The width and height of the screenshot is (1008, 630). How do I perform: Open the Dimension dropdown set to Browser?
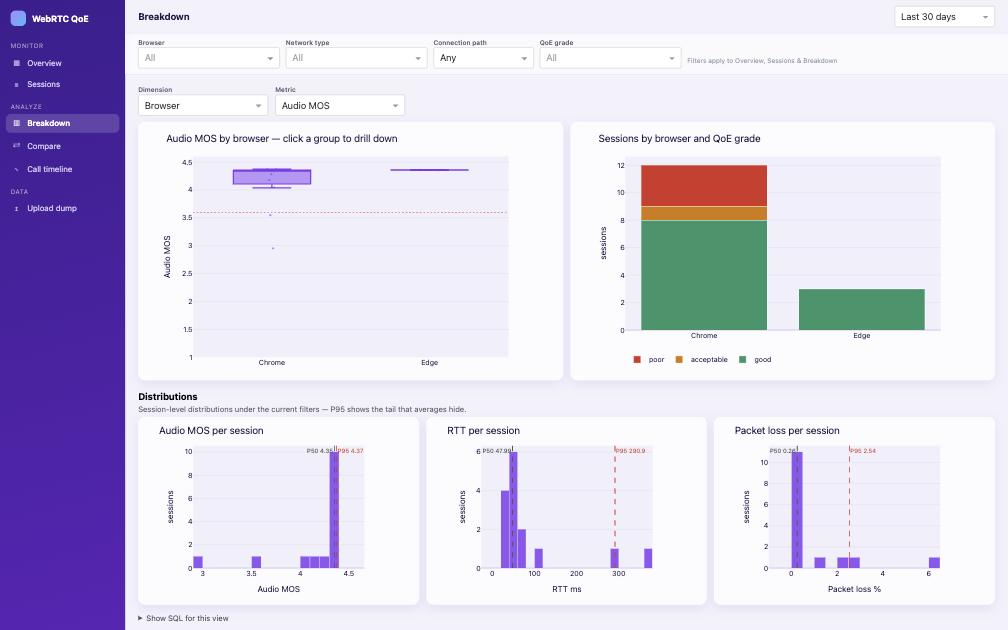click(x=202, y=105)
